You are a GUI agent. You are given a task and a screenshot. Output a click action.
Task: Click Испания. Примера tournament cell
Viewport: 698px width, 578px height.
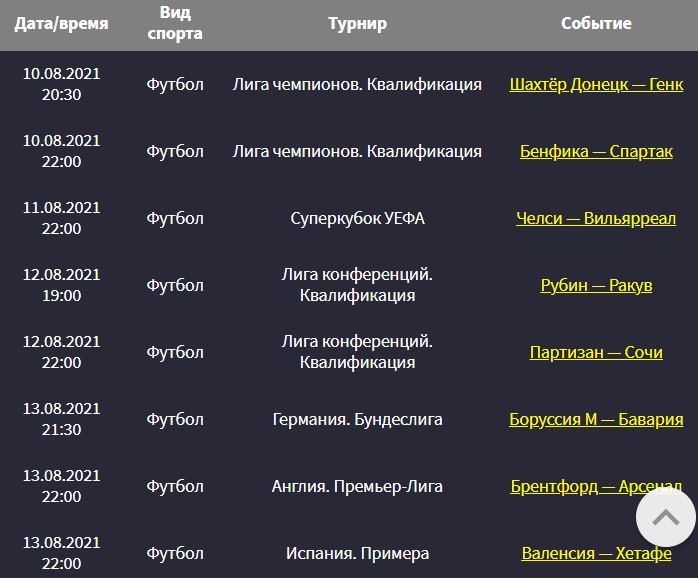click(357, 553)
